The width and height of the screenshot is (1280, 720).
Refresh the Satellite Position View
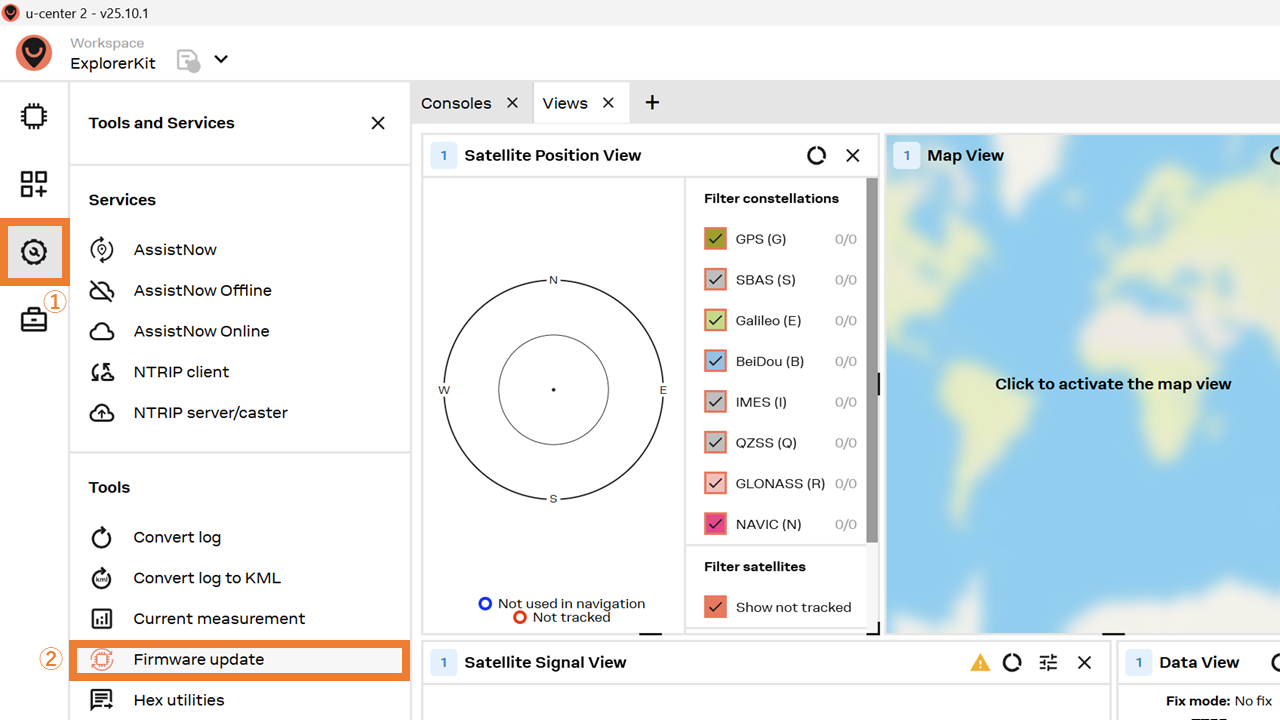tap(817, 156)
